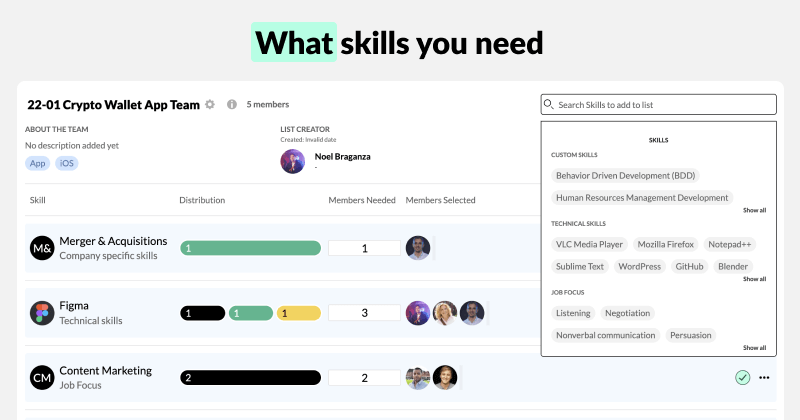Add Negotiation skill chip
800x420 pixels.
point(628,313)
